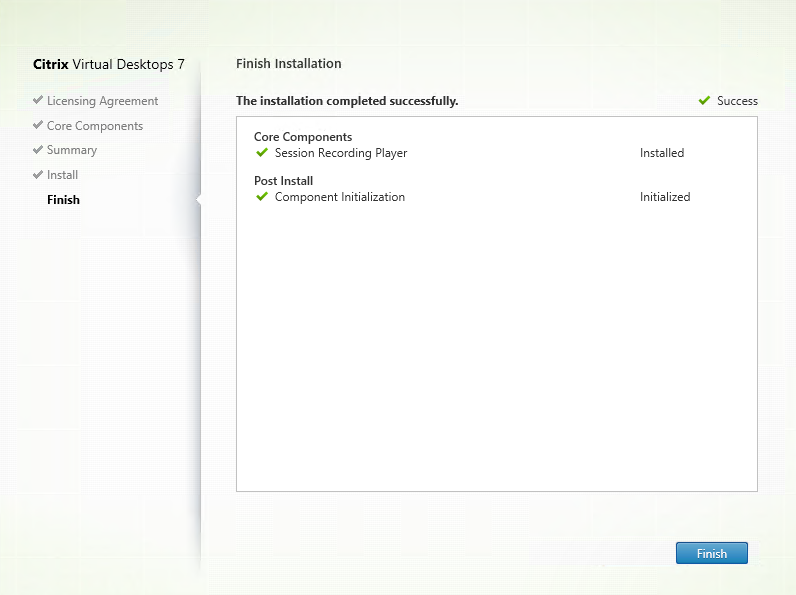Click the Install step checkmark icon

pyautogui.click(x=38, y=175)
